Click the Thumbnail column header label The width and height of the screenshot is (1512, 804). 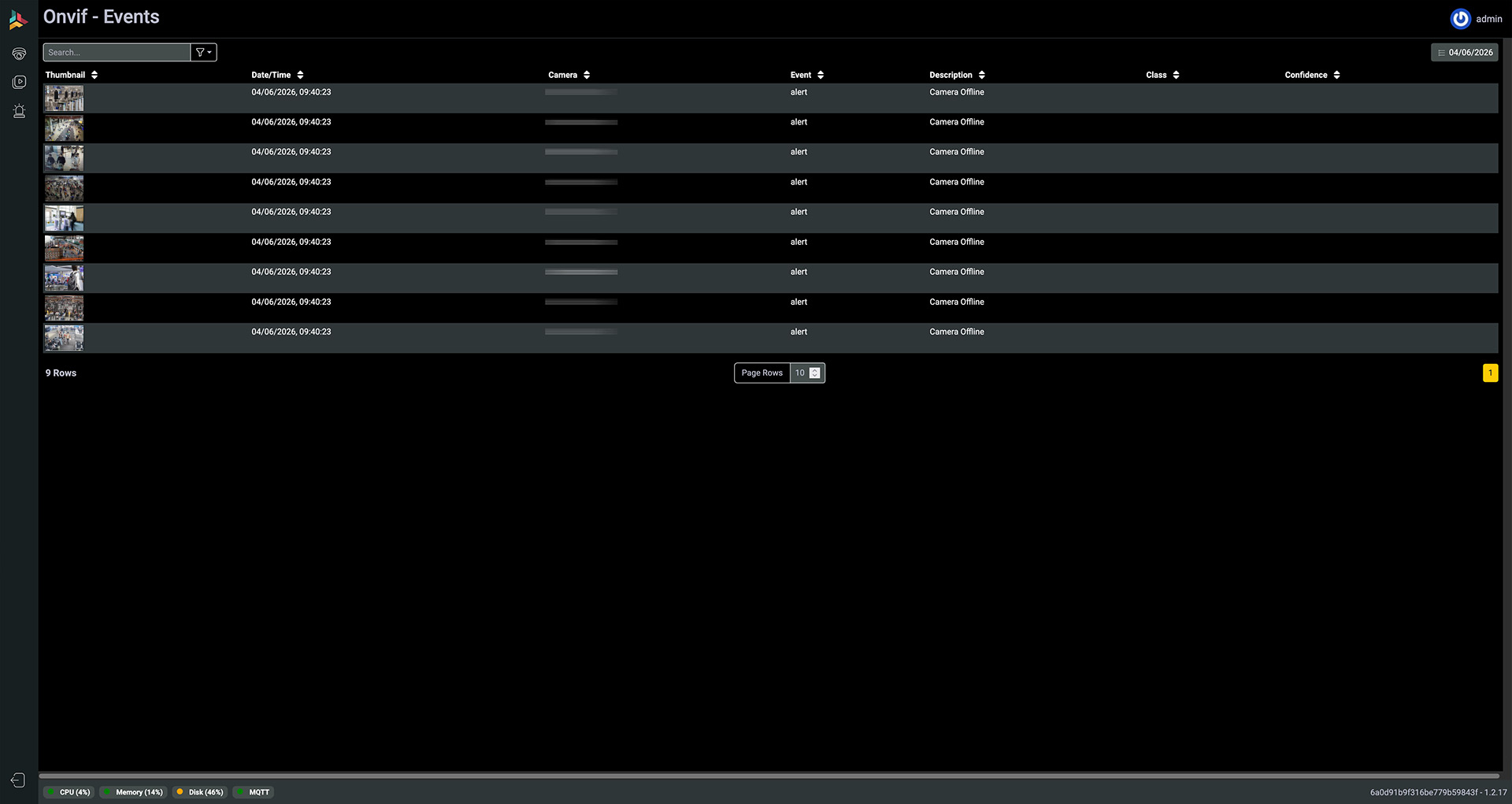coord(65,75)
